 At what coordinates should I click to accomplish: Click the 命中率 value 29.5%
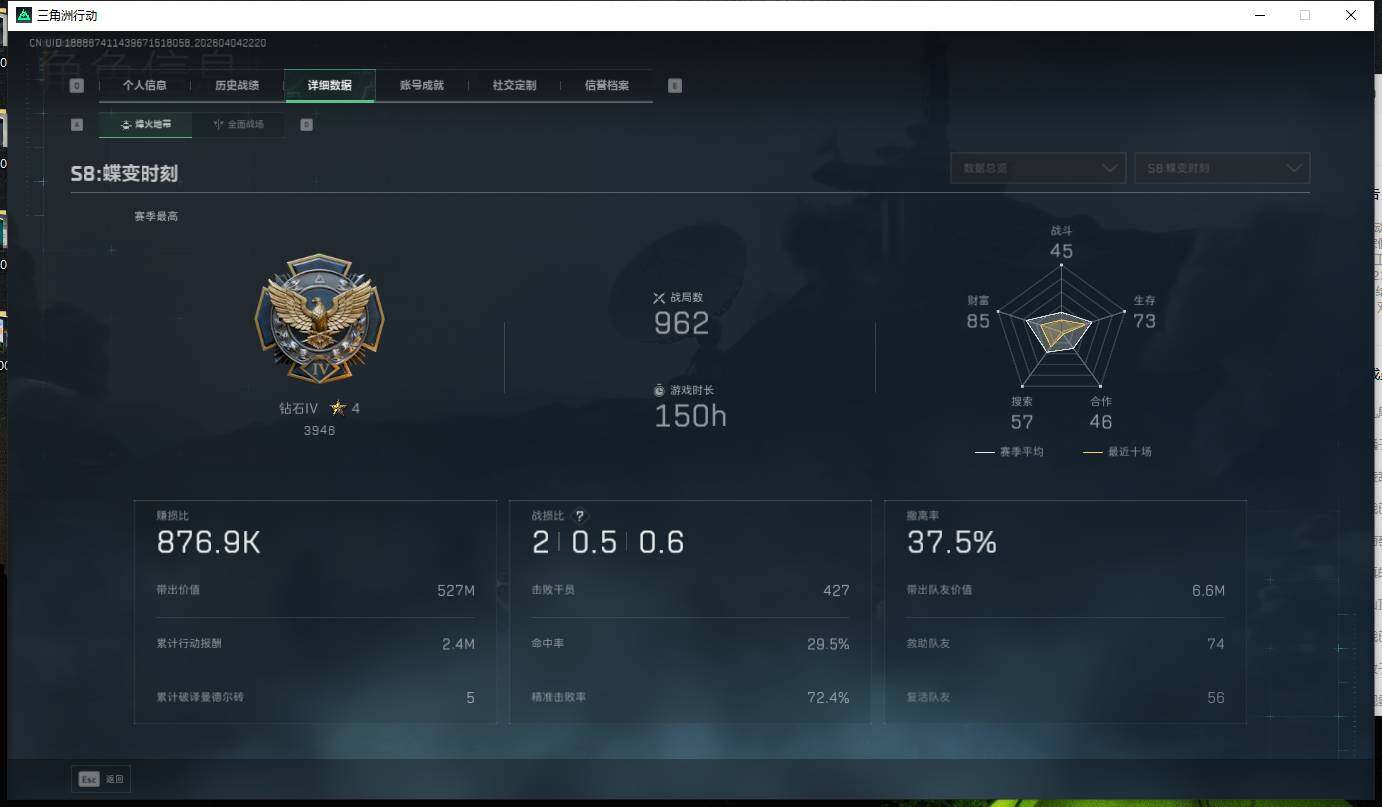828,644
